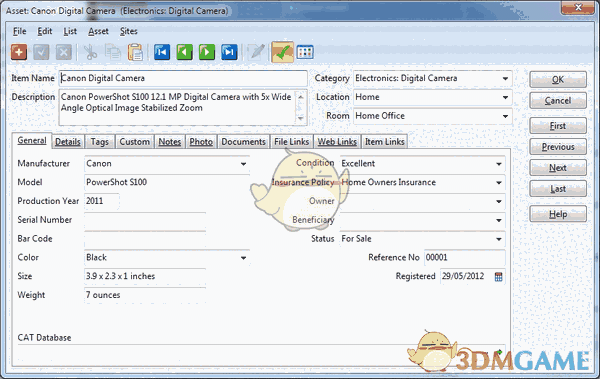Image resolution: width=600 pixels, height=379 pixels.
Task: Expand the Location dropdown
Action: pyautogui.click(x=505, y=97)
